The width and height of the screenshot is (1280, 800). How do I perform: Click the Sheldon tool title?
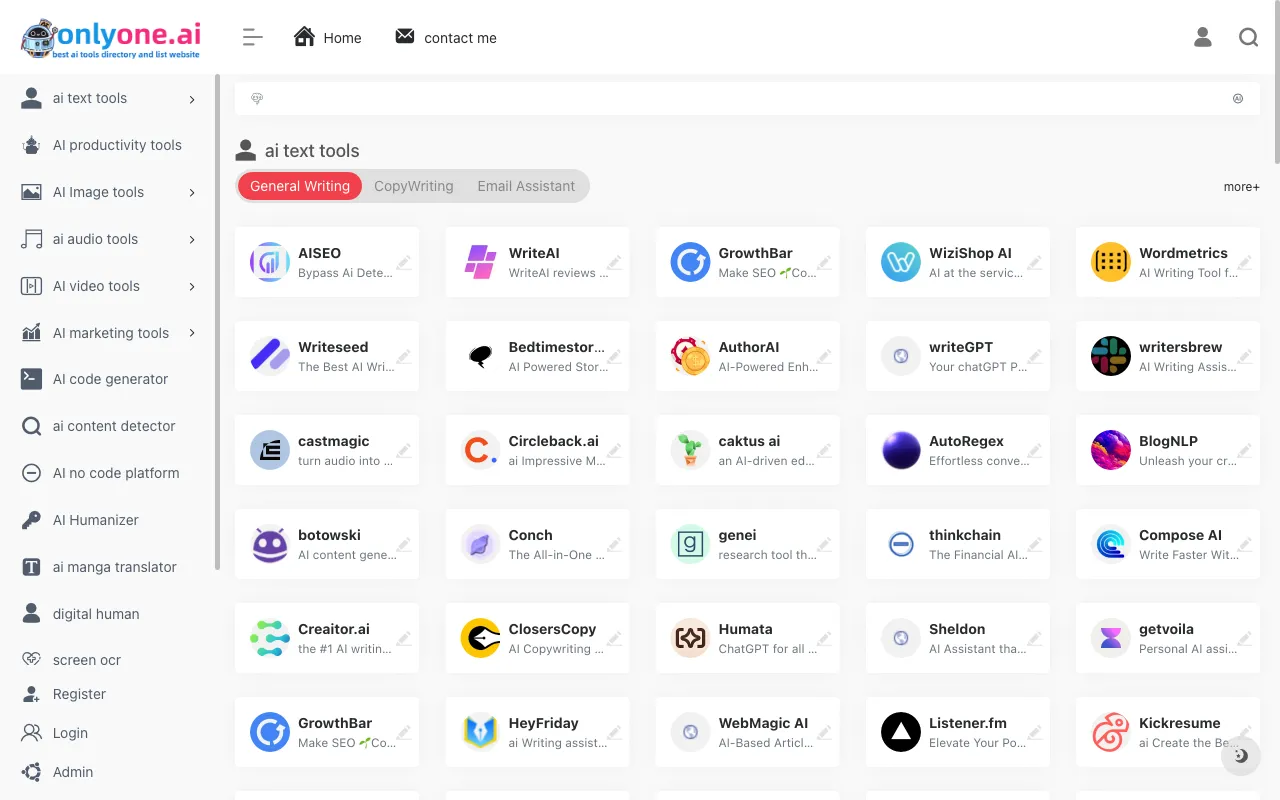[x=957, y=629]
